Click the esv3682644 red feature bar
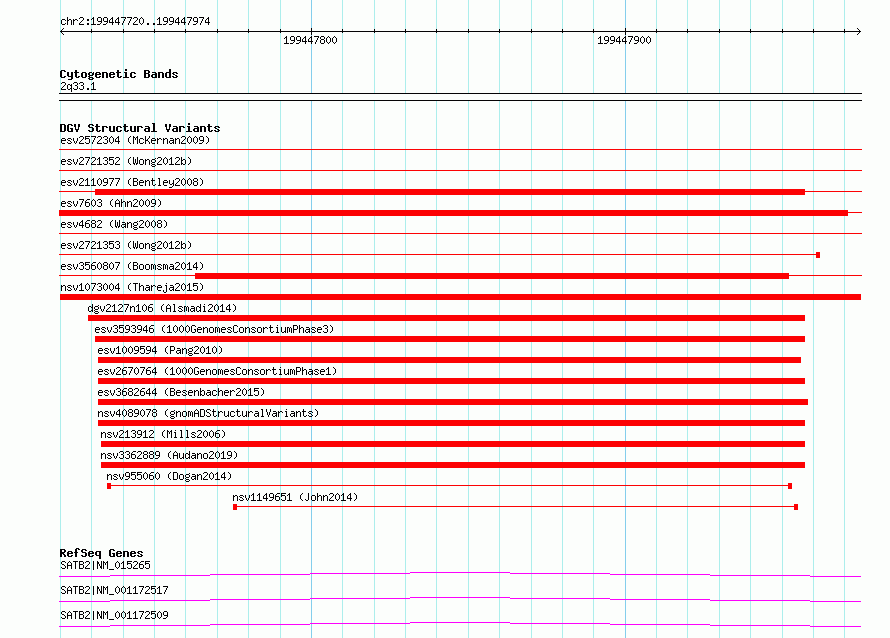Viewport: 890px width, 638px height. (x=452, y=402)
